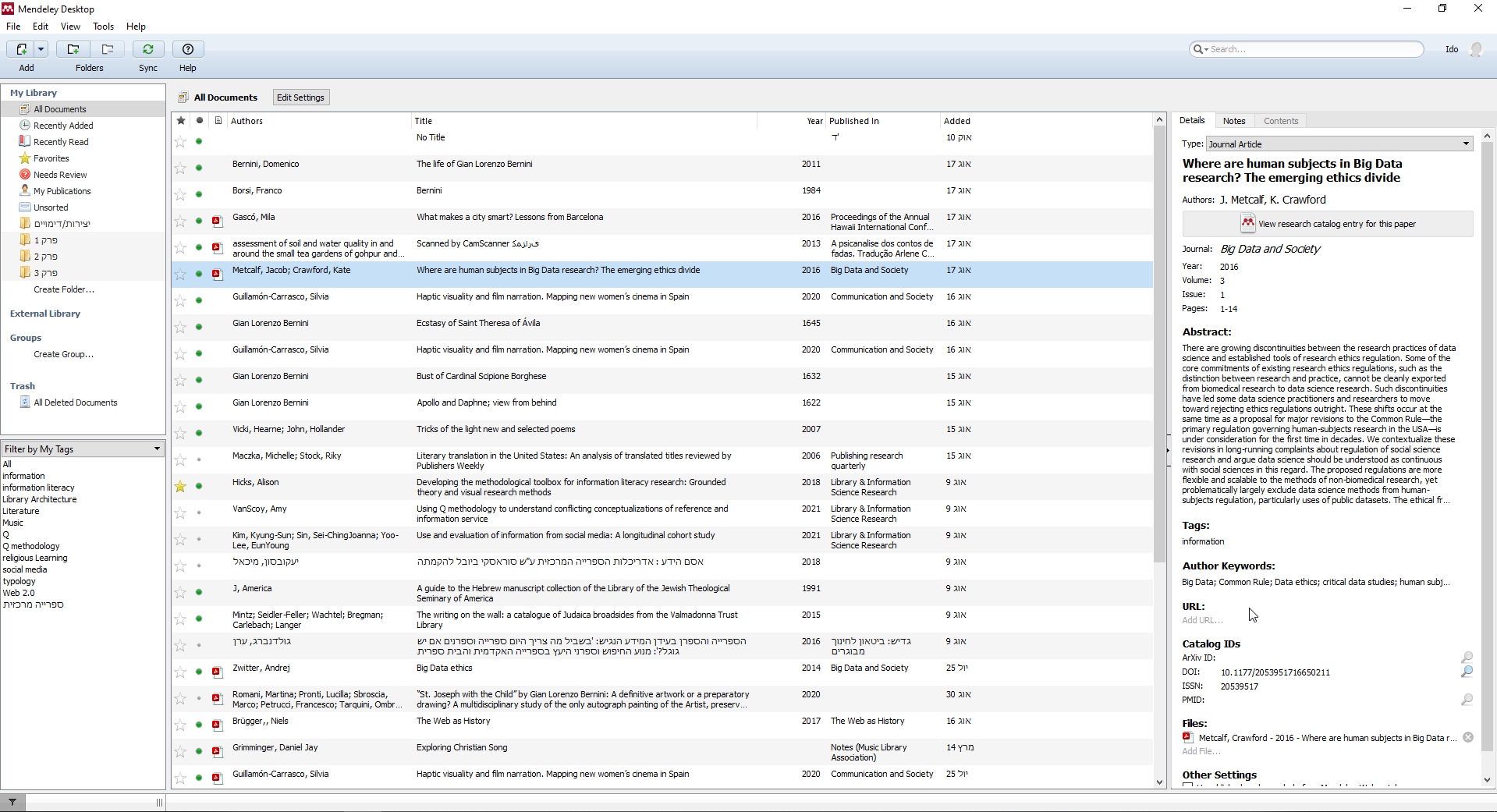Open Favorites star folder in sidebar
Screen dimensions: 1497x812
51,158
